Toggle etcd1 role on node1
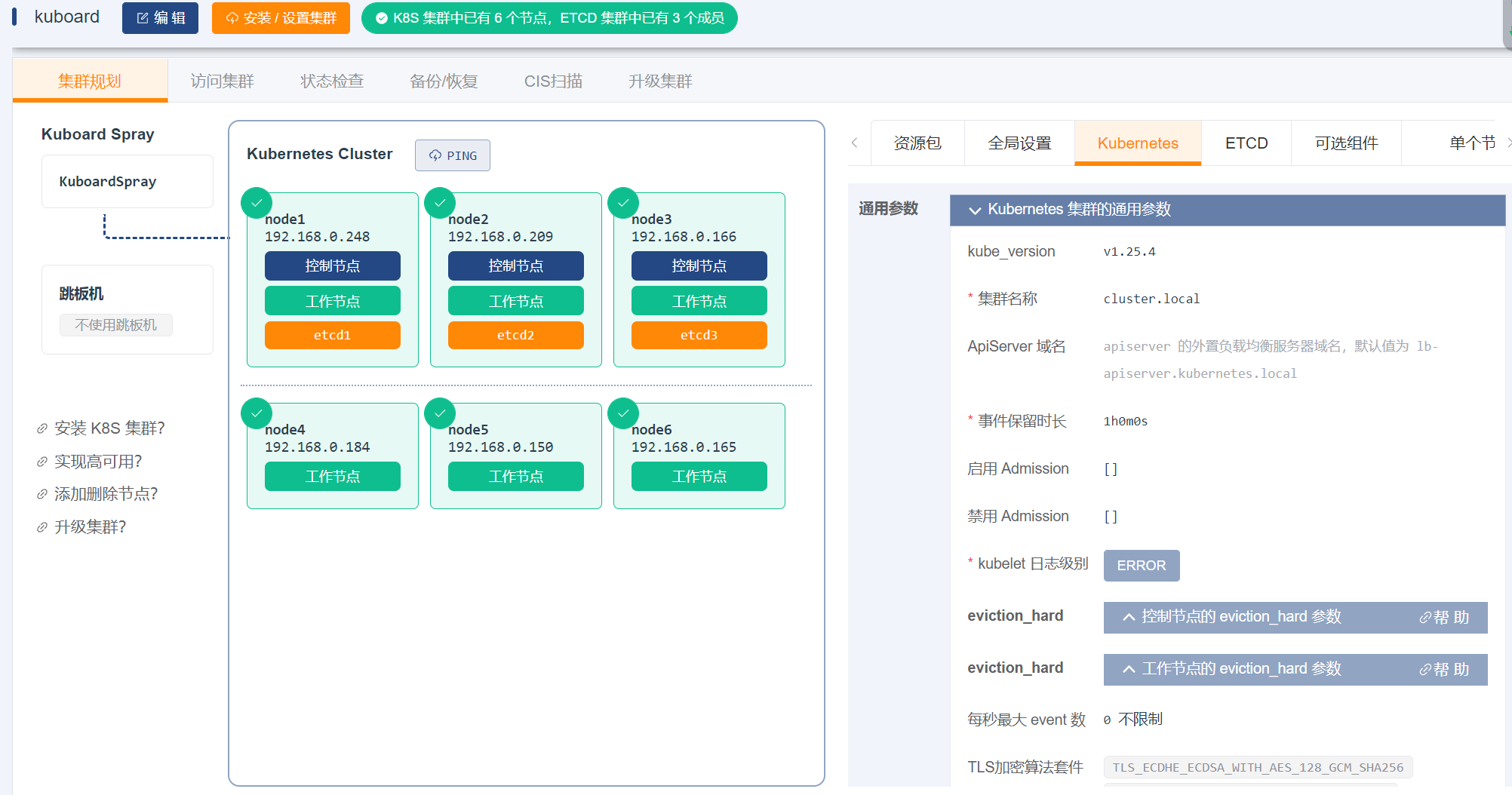This screenshot has height=795, width=1512. pos(332,336)
